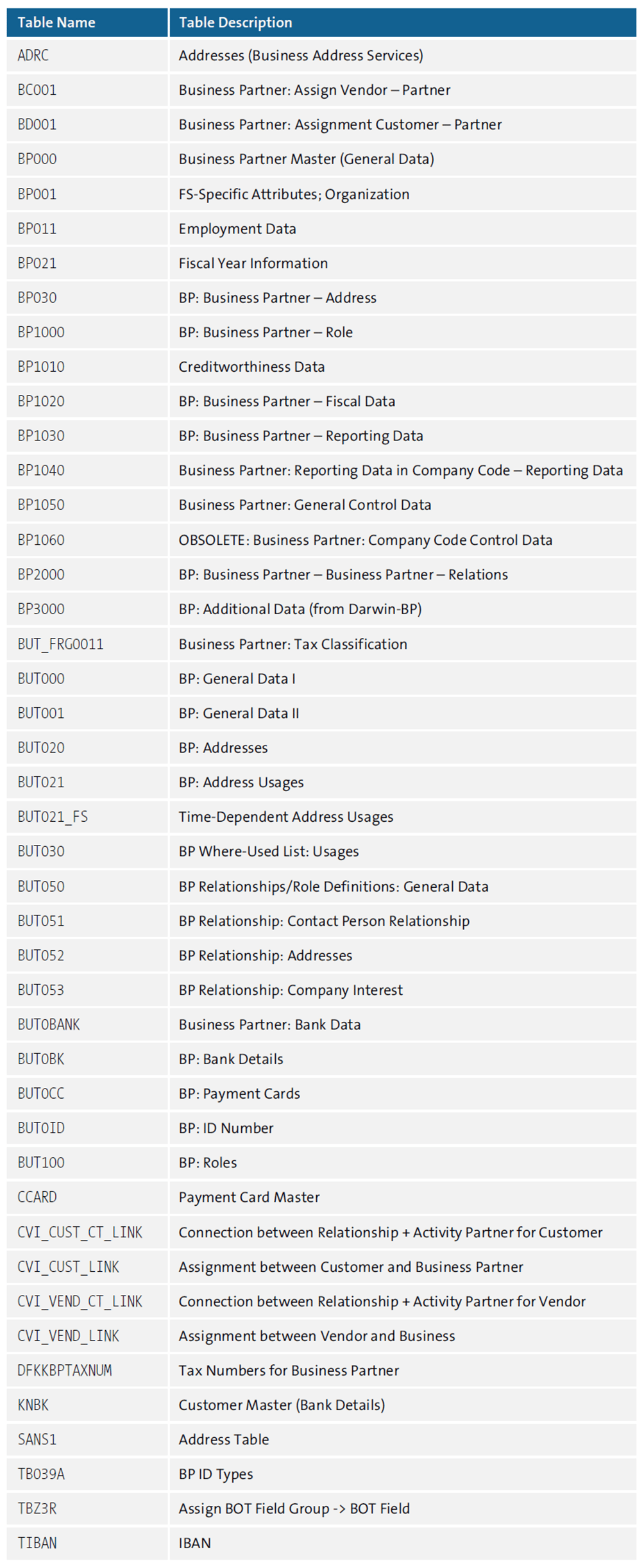Image resolution: width=644 pixels, height=1568 pixels.
Task: Click the Table Description column header
Action: (x=235, y=22)
